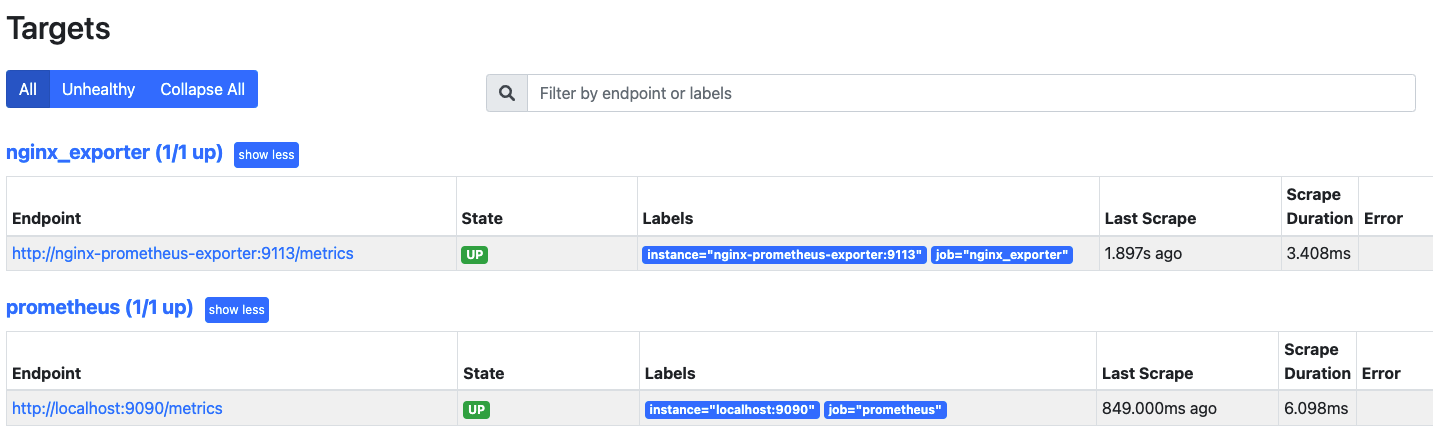This screenshot has width=1433, height=433.
Task: Click the UP badge for nginx exporter
Action: point(475,255)
